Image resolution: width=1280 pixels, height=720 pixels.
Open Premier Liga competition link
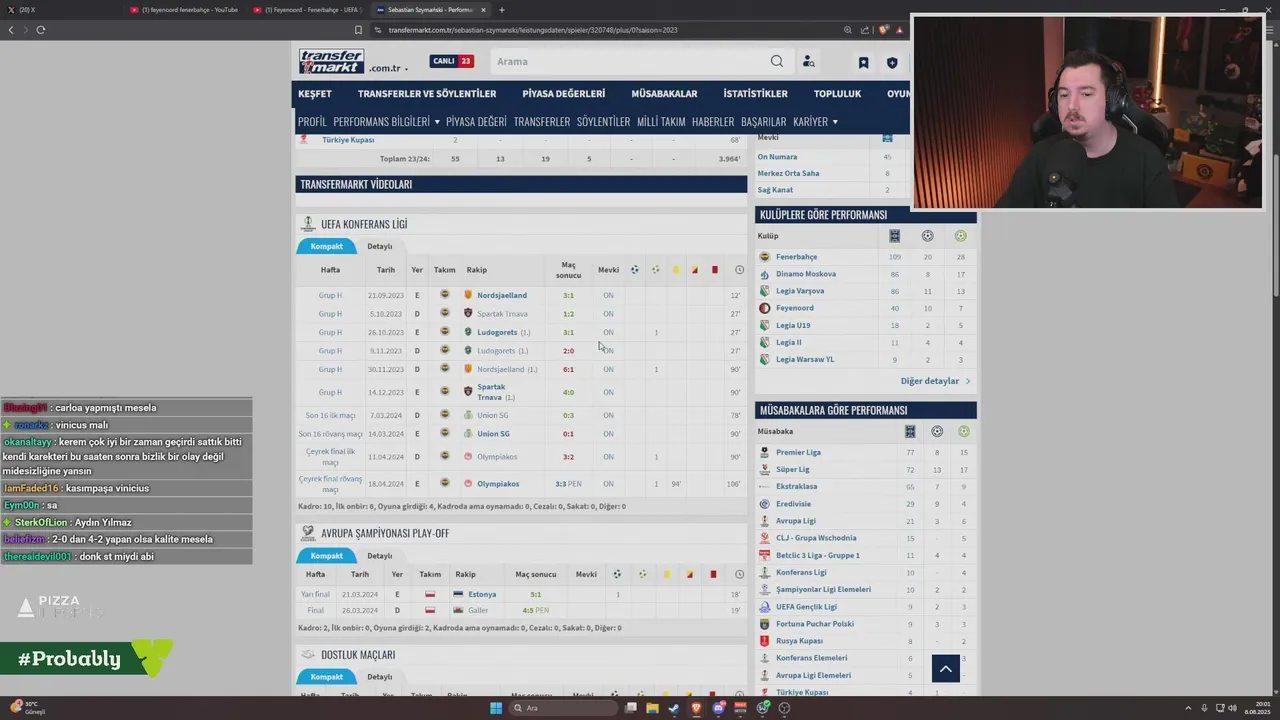[798, 452]
